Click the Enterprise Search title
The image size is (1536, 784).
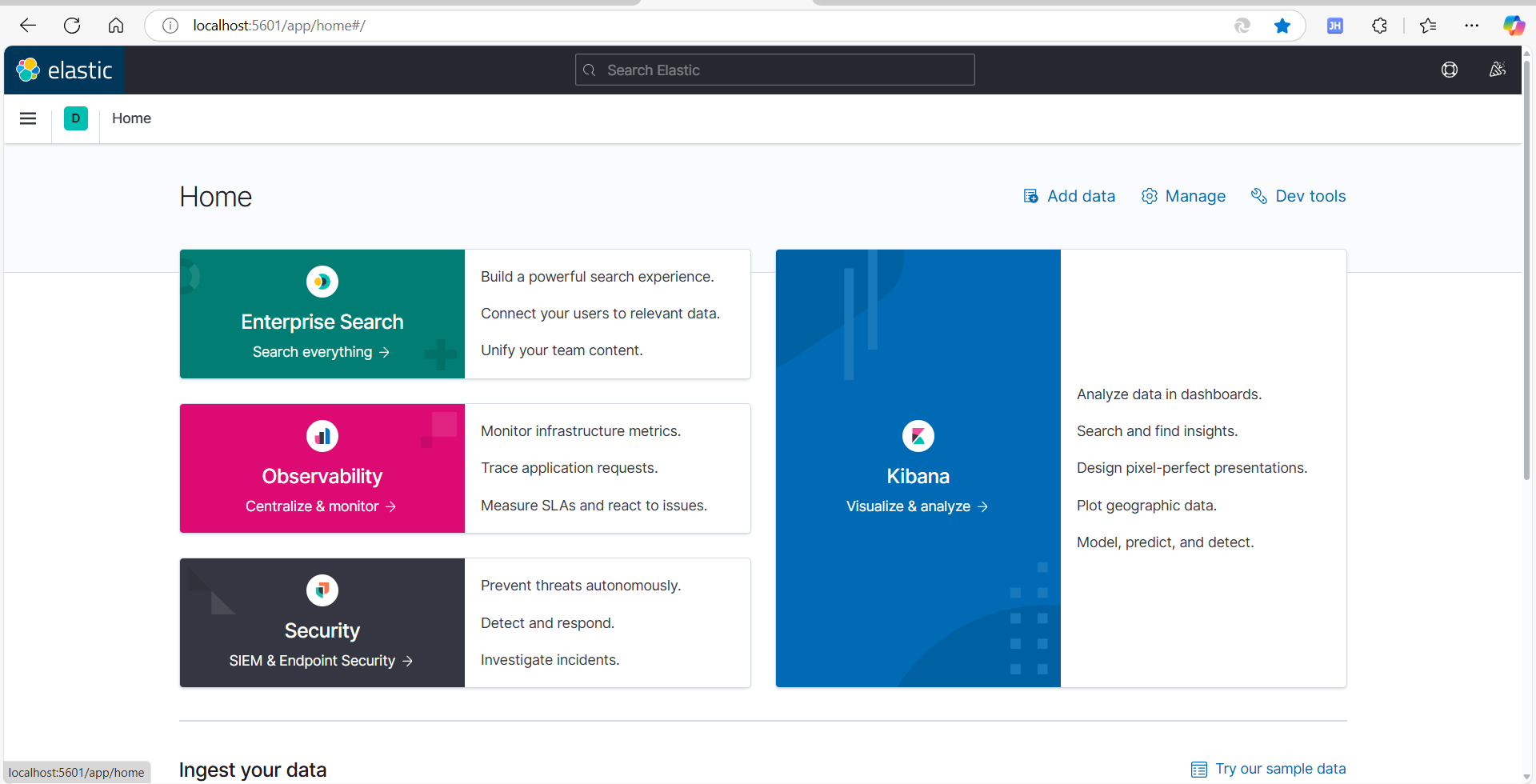pos(322,322)
